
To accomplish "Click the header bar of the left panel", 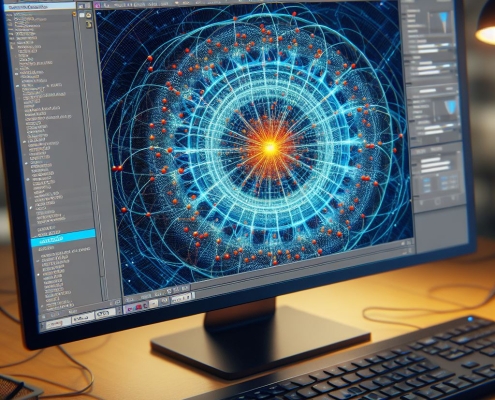I will coord(40,6).
